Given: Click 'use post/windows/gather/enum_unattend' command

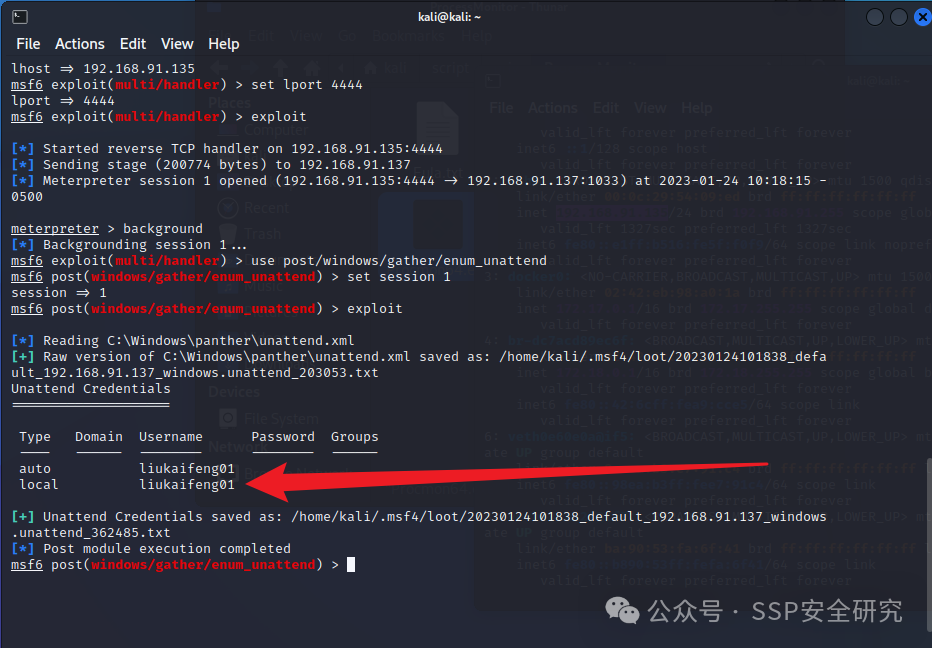Looking at the screenshot, I should [x=399, y=261].
